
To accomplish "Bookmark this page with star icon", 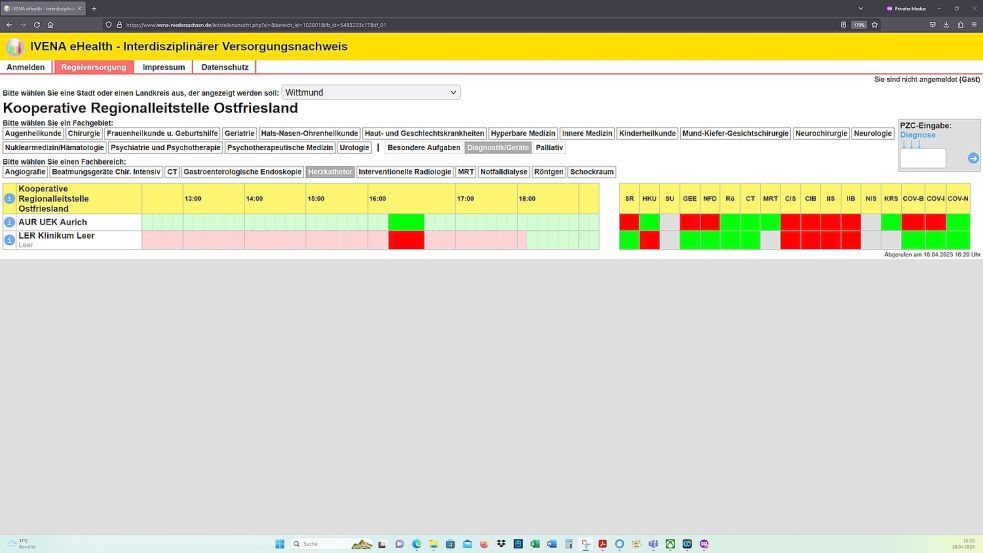I will [x=875, y=25].
